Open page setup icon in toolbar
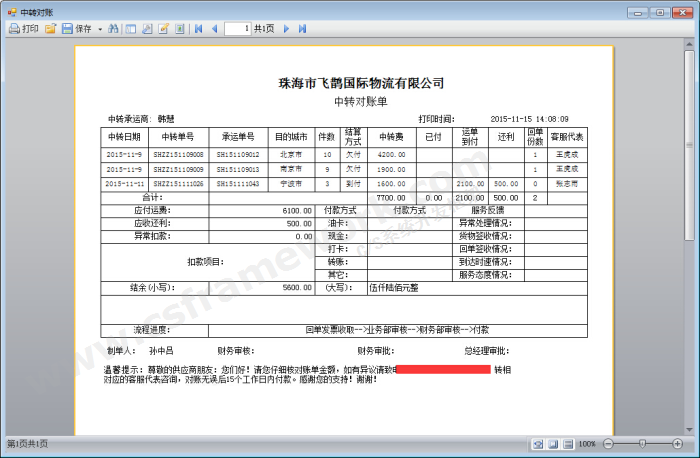This screenshot has height=458, width=700. click(147, 29)
